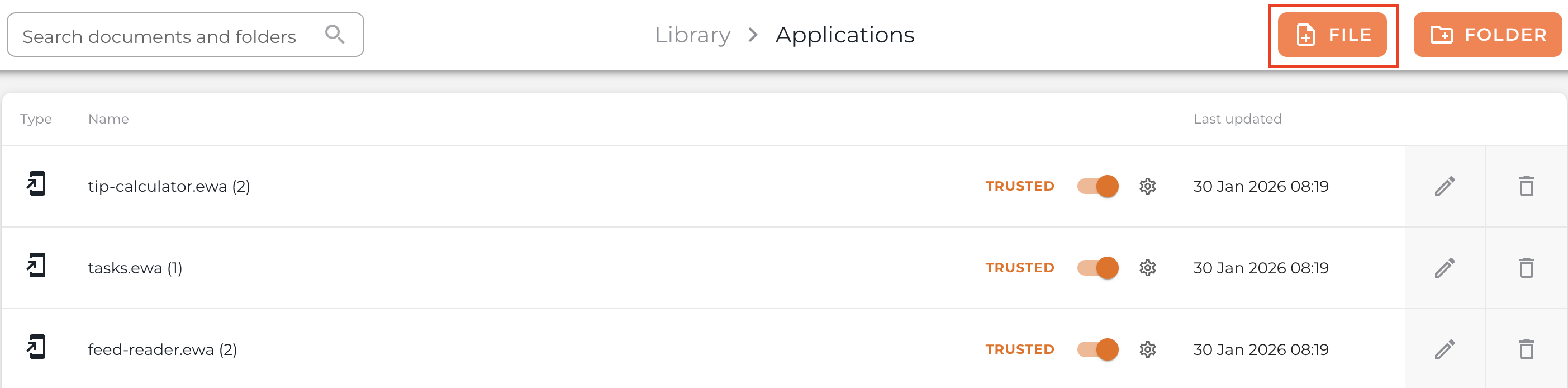Disable trusted switch for tasks.ewa
This screenshot has width=1568, height=388.
(x=1097, y=268)
